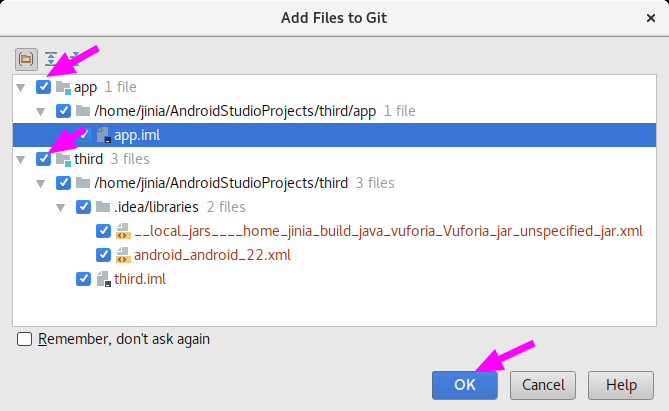This screenshot has height=411, width=669.
Task: Collapse the third module tree node
Action: (20, 160)
